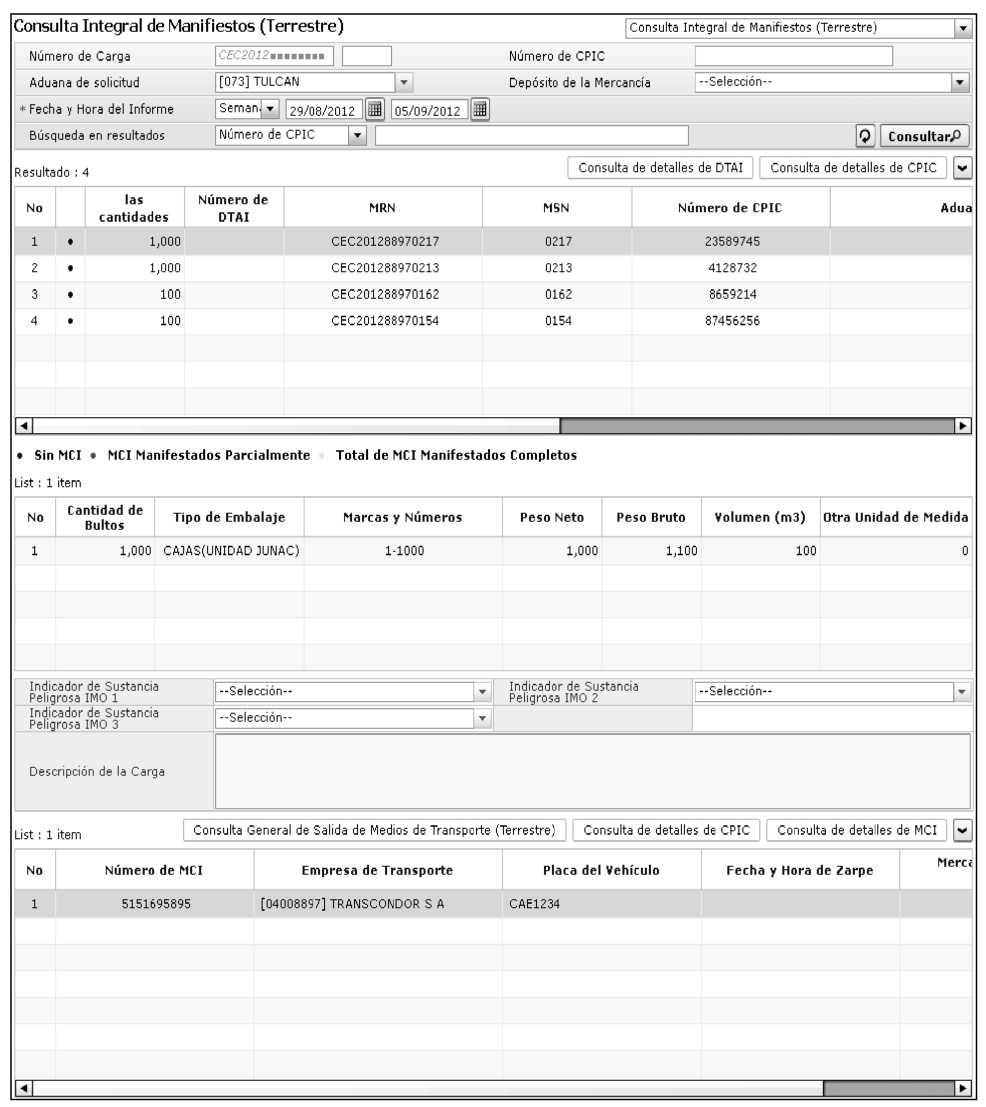Click the start date field 29/08/2012
The height and width of the screenshot is (1107, 986).
[x=324, y=110]
